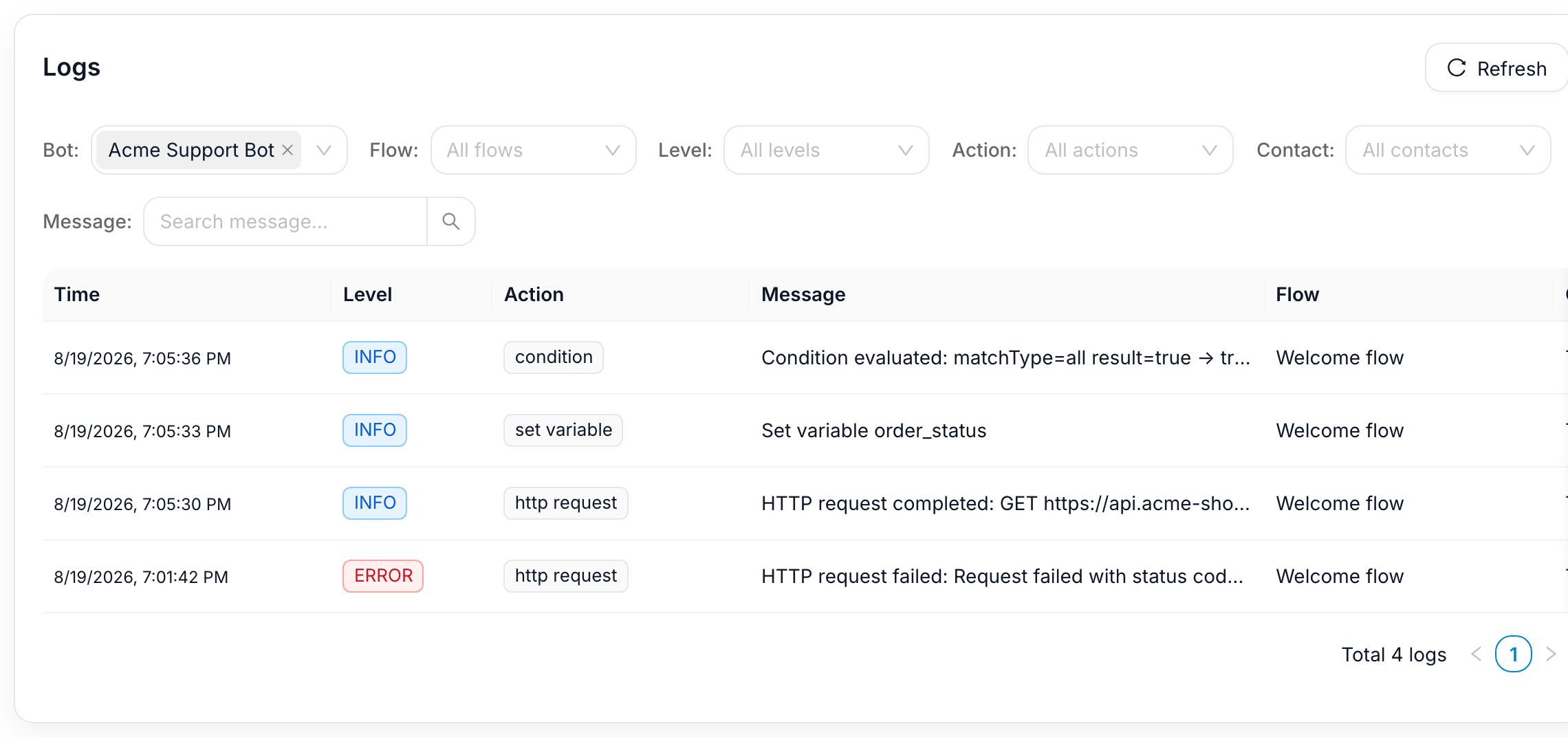
Task: Open the All levels dropdown
Action: click(827, 150)
